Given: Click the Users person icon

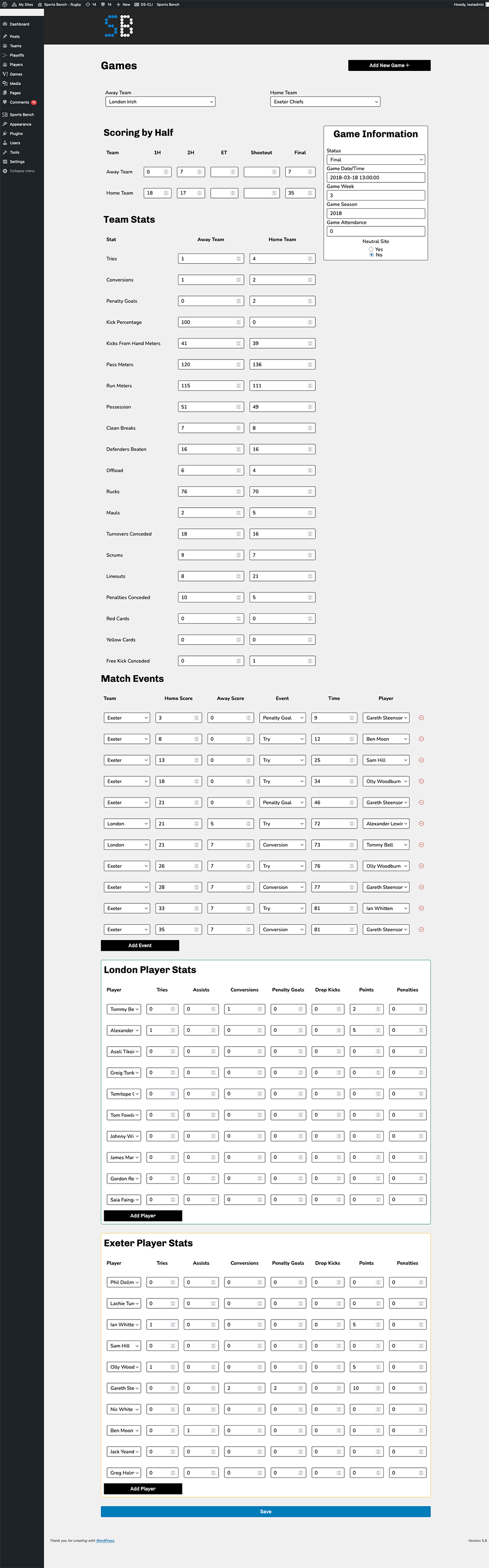Looking at the screenshot, I should click(x=5, y=143).
